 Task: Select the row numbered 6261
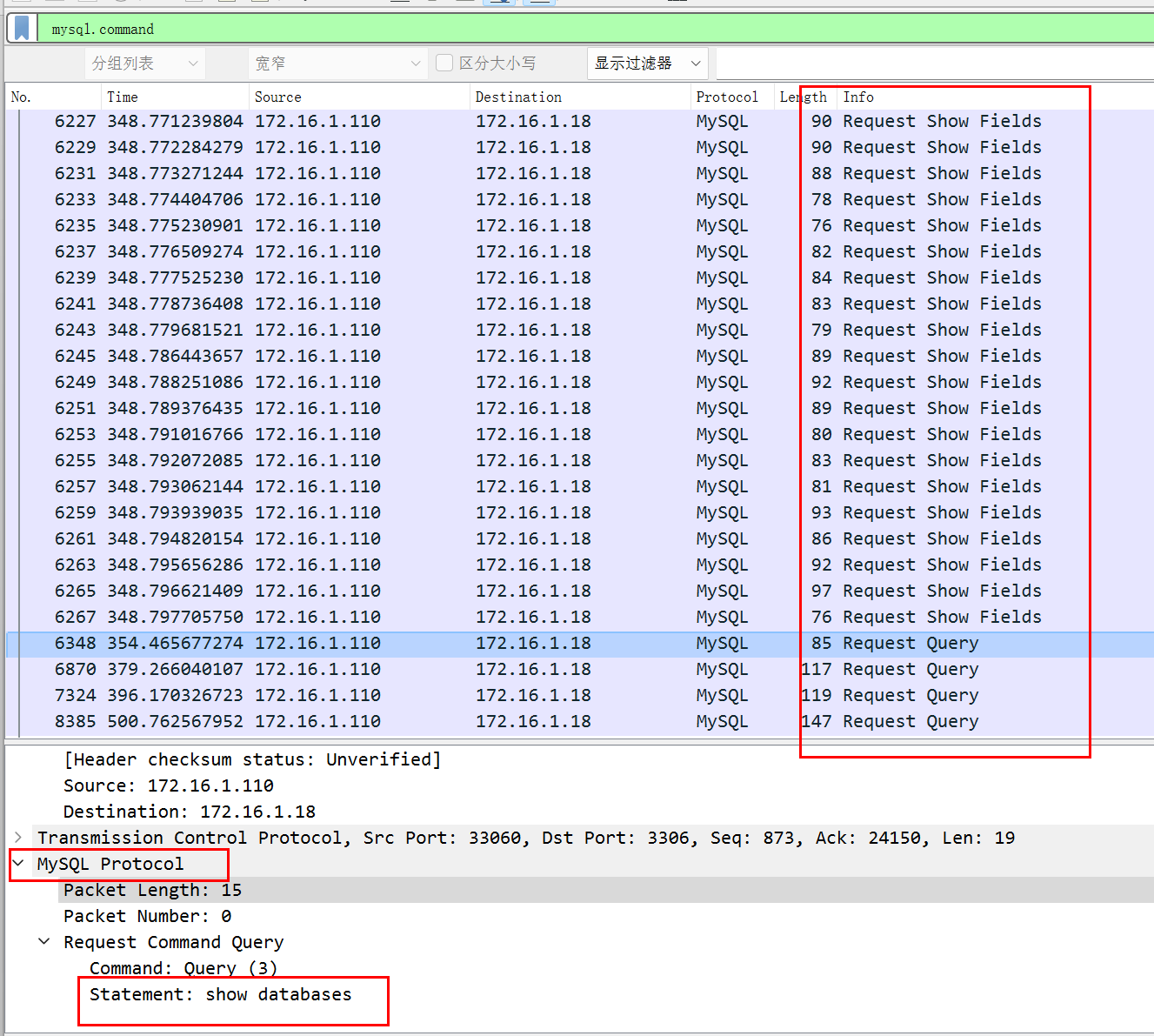[x=580, y=538]
